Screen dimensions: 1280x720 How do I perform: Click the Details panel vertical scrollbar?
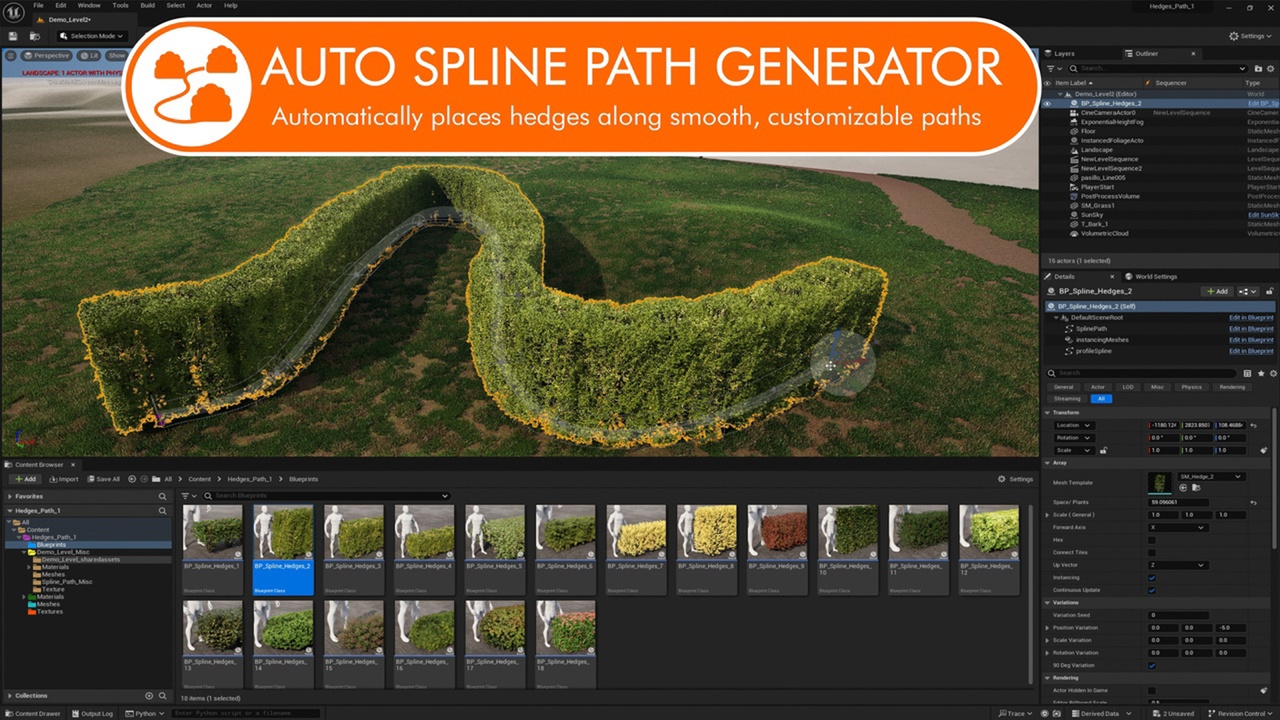tap(1274, 478)
